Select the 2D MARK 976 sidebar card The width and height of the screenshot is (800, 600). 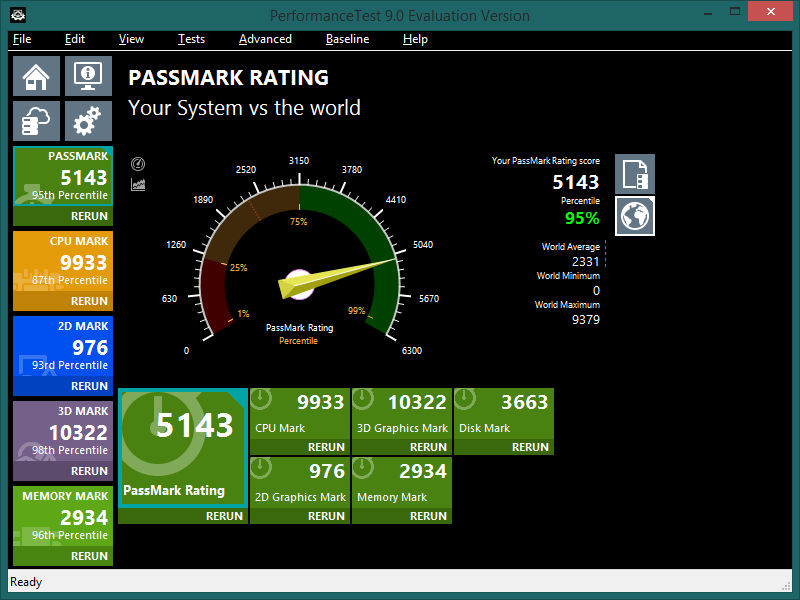63,346
